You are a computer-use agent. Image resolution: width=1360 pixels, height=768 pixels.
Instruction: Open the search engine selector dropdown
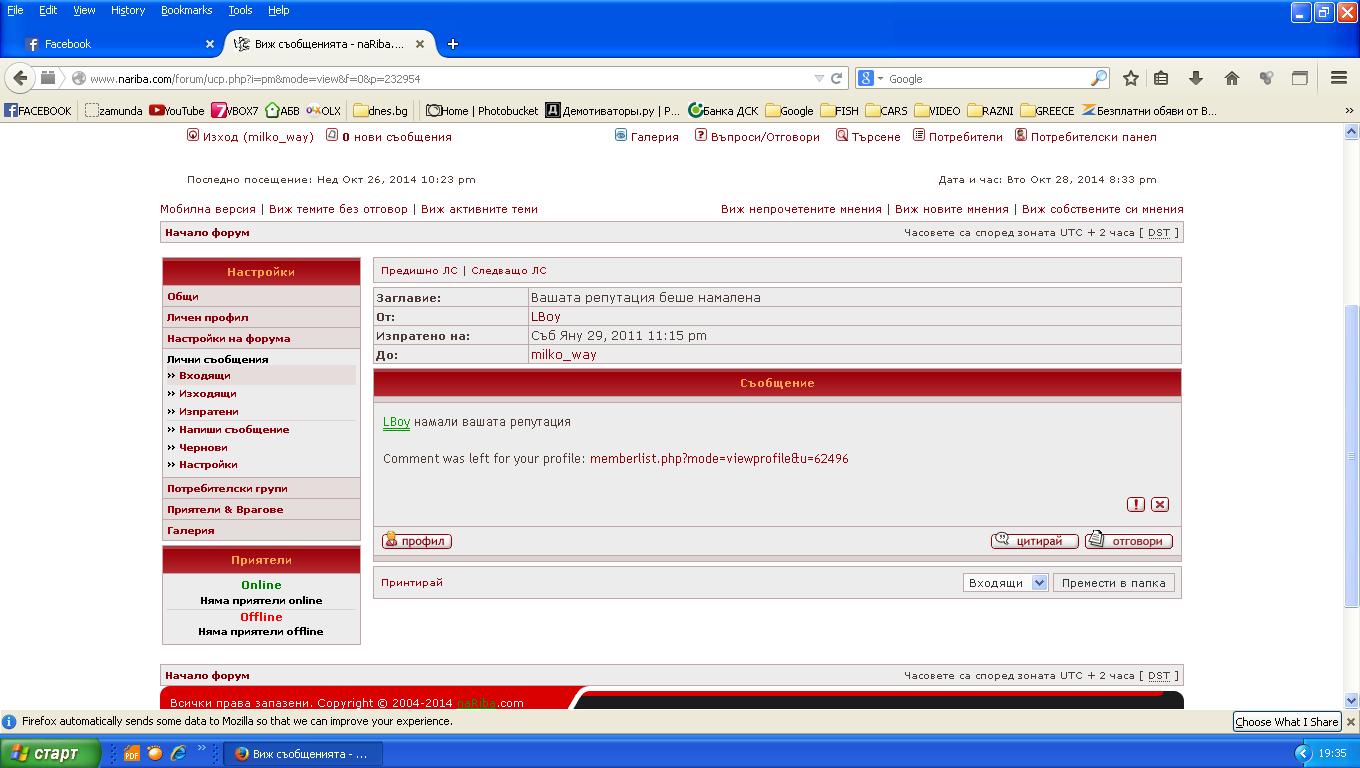point(869,78)
